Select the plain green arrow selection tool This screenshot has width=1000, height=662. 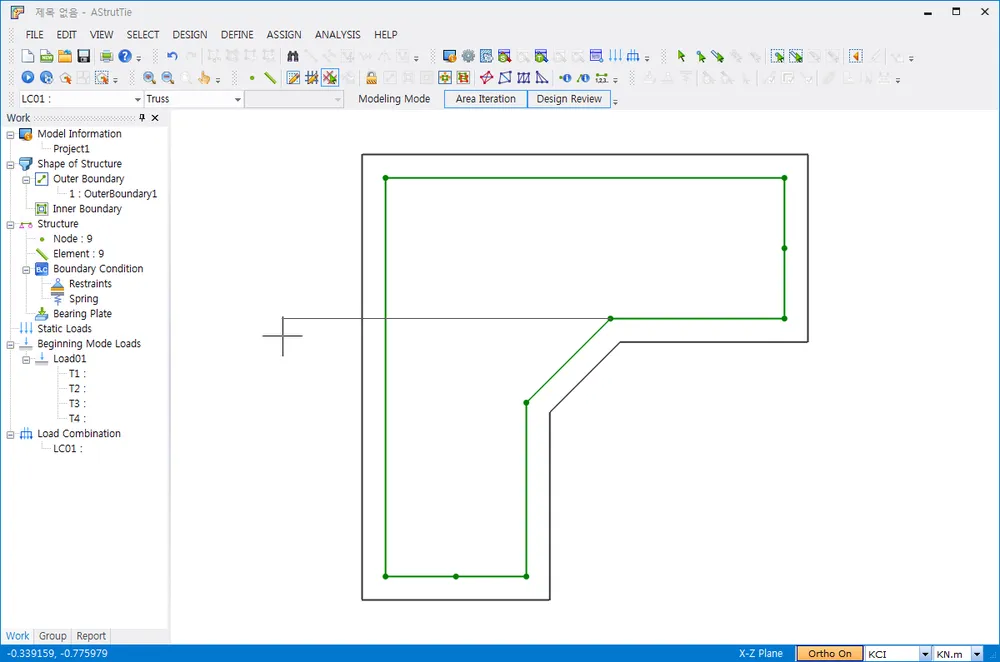681,56
